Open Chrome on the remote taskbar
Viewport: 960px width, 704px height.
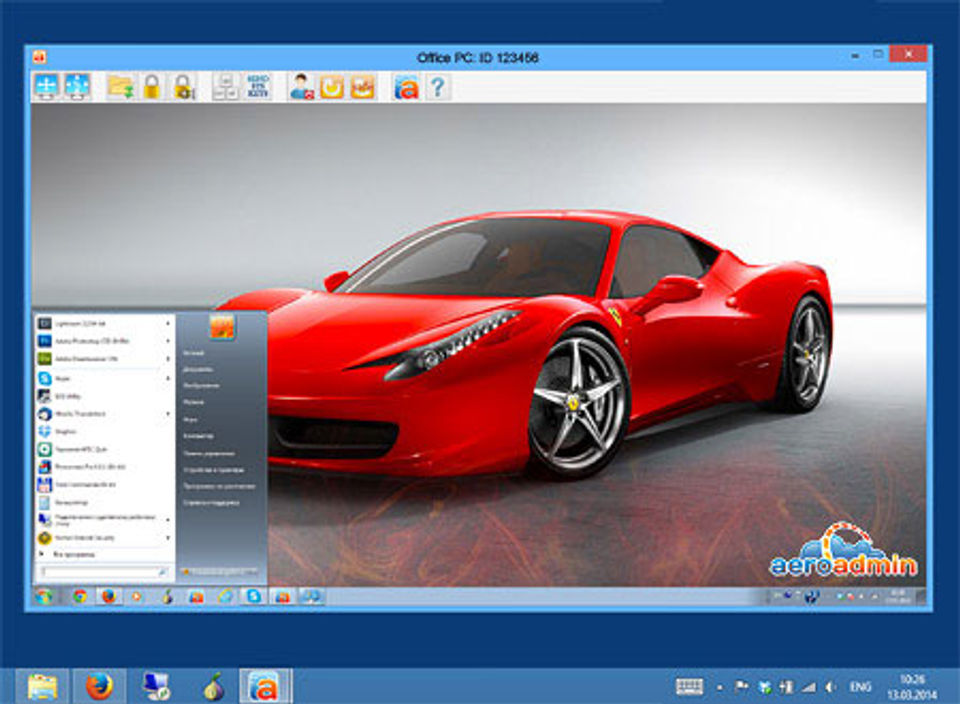point(80,596)
